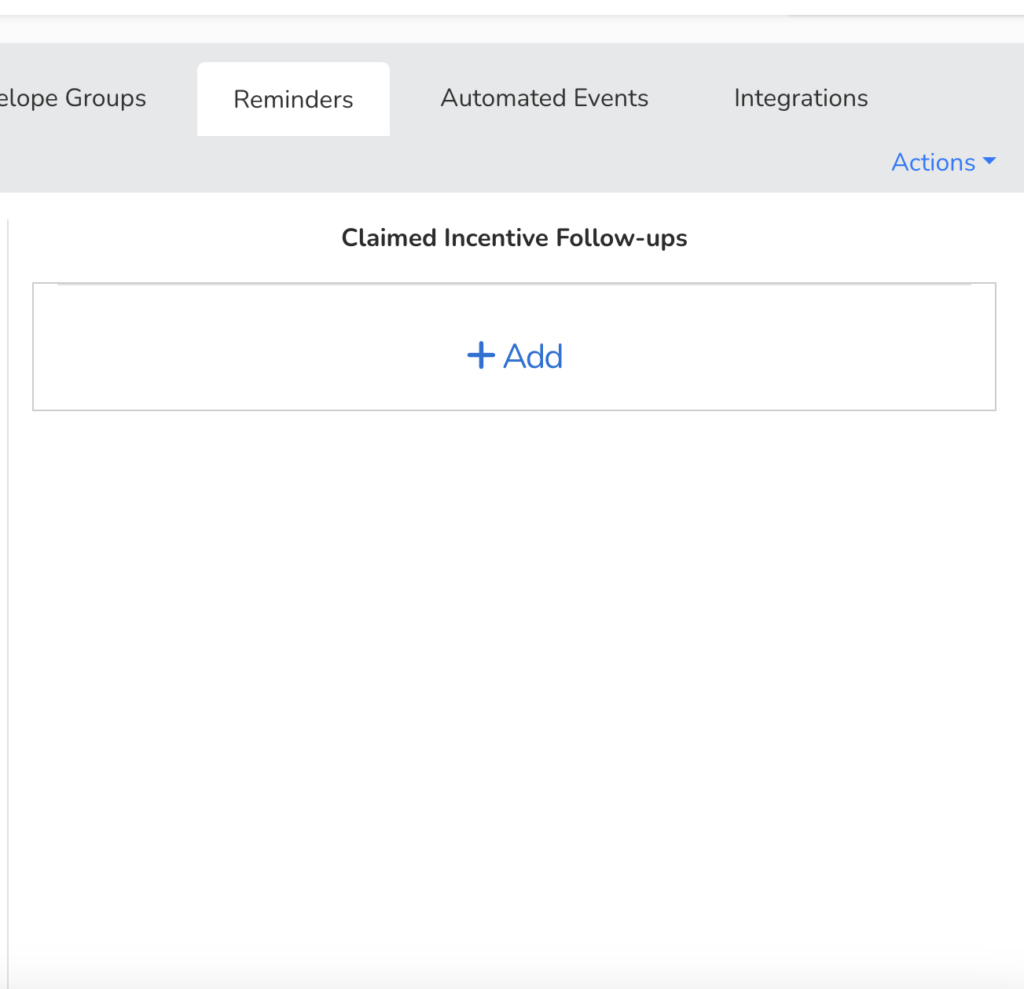This screenshot has height=989, width=1024.
Task: Click the gray tab strip left of Actions
Action: (600, 163)
